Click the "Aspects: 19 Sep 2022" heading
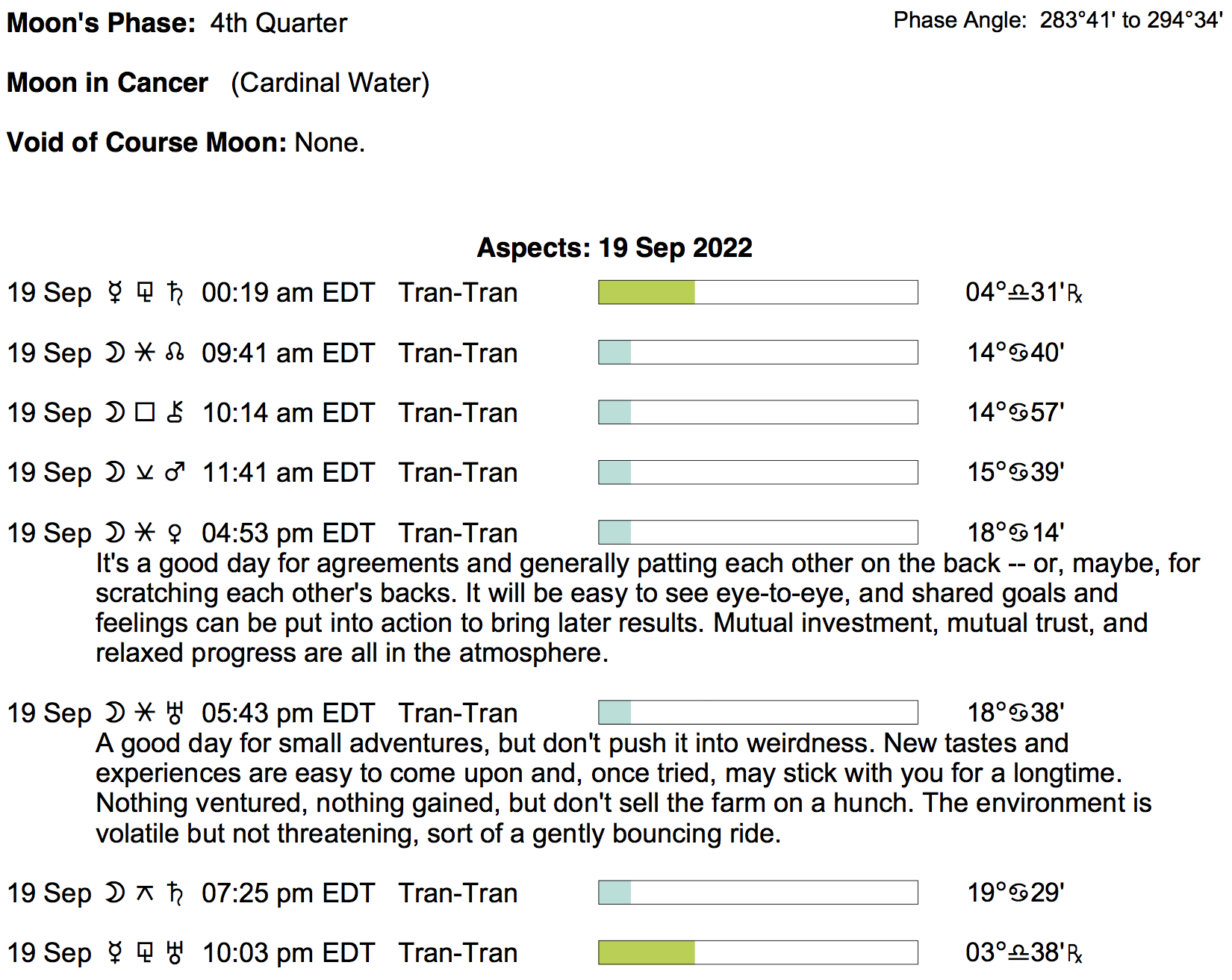1232x980 pixels. point(615,247)
